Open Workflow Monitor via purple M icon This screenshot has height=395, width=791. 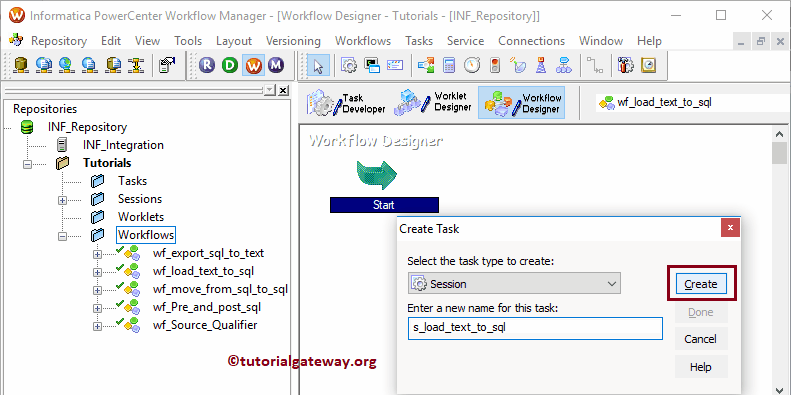276,65
